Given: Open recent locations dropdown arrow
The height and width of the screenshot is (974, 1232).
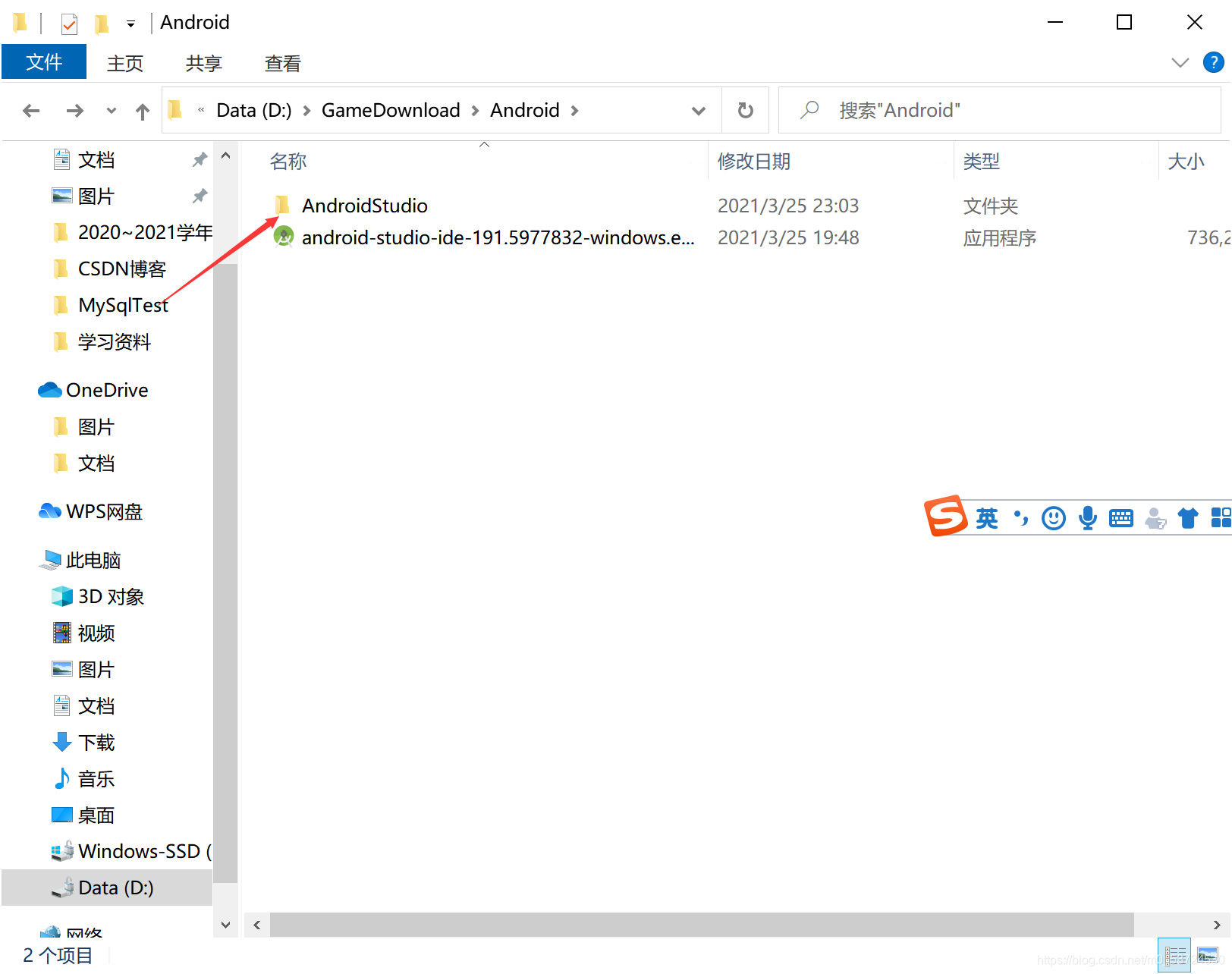Looking at the screenshot, I should (112, 111).
